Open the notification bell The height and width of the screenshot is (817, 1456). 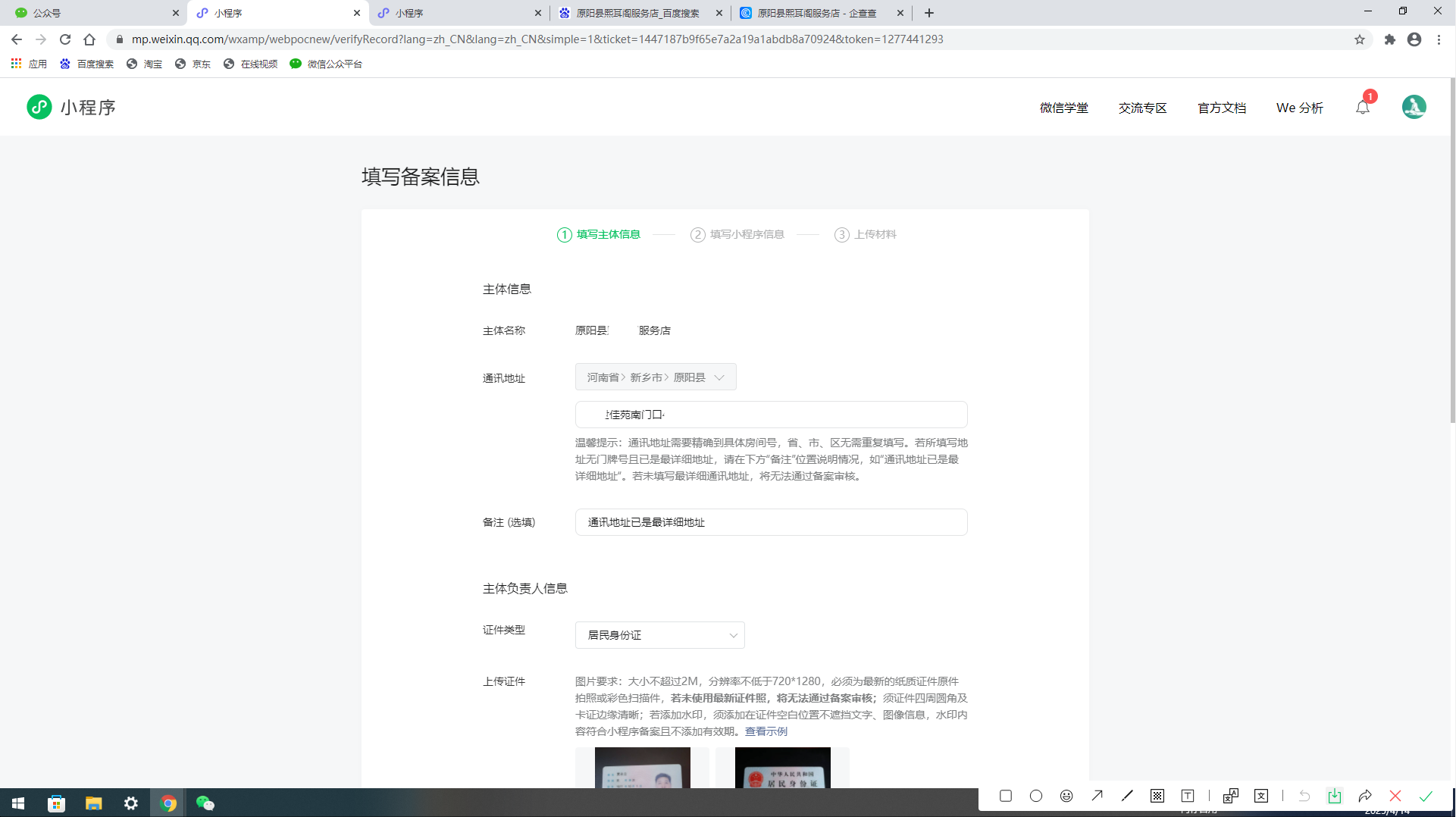pos(1363,108)
